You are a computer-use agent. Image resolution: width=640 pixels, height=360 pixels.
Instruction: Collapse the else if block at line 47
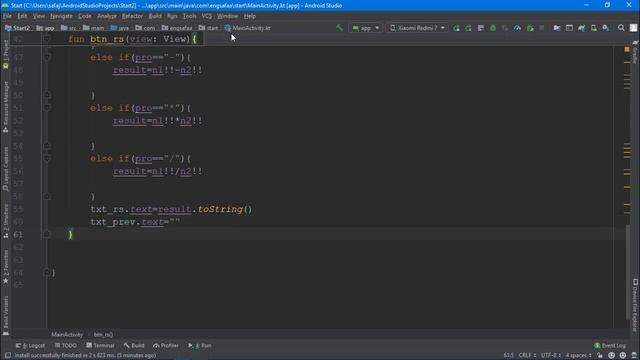click(x=47, y=57)
